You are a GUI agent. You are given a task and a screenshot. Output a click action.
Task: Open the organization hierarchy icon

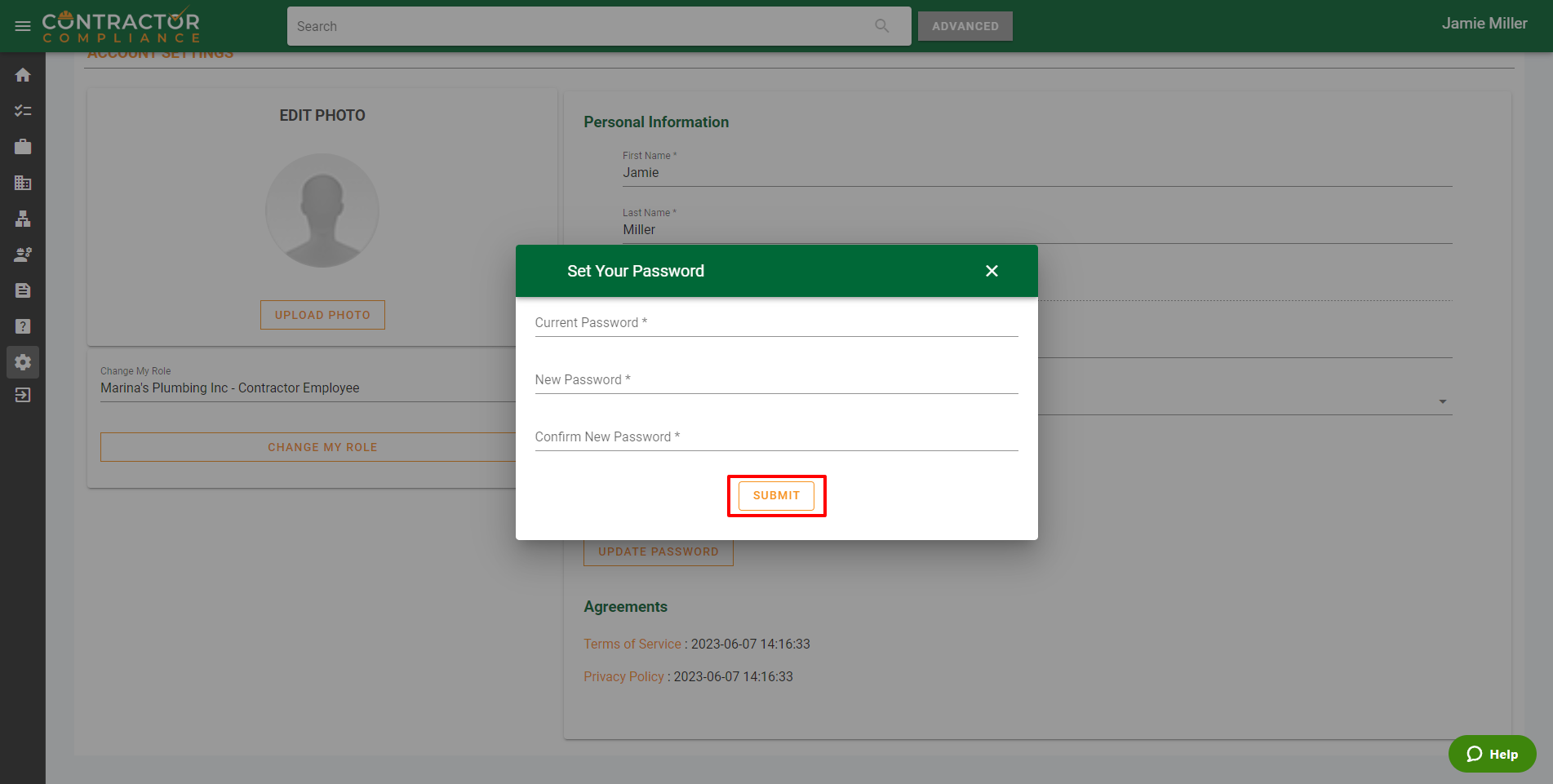(x=23, y=219)
